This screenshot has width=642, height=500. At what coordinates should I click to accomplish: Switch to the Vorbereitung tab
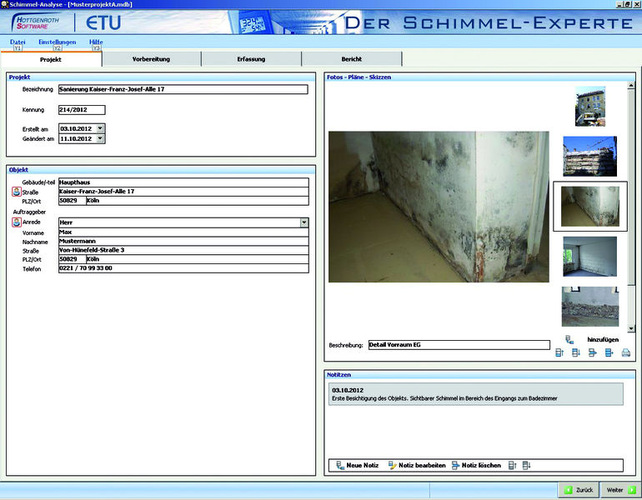click(150, 60)
